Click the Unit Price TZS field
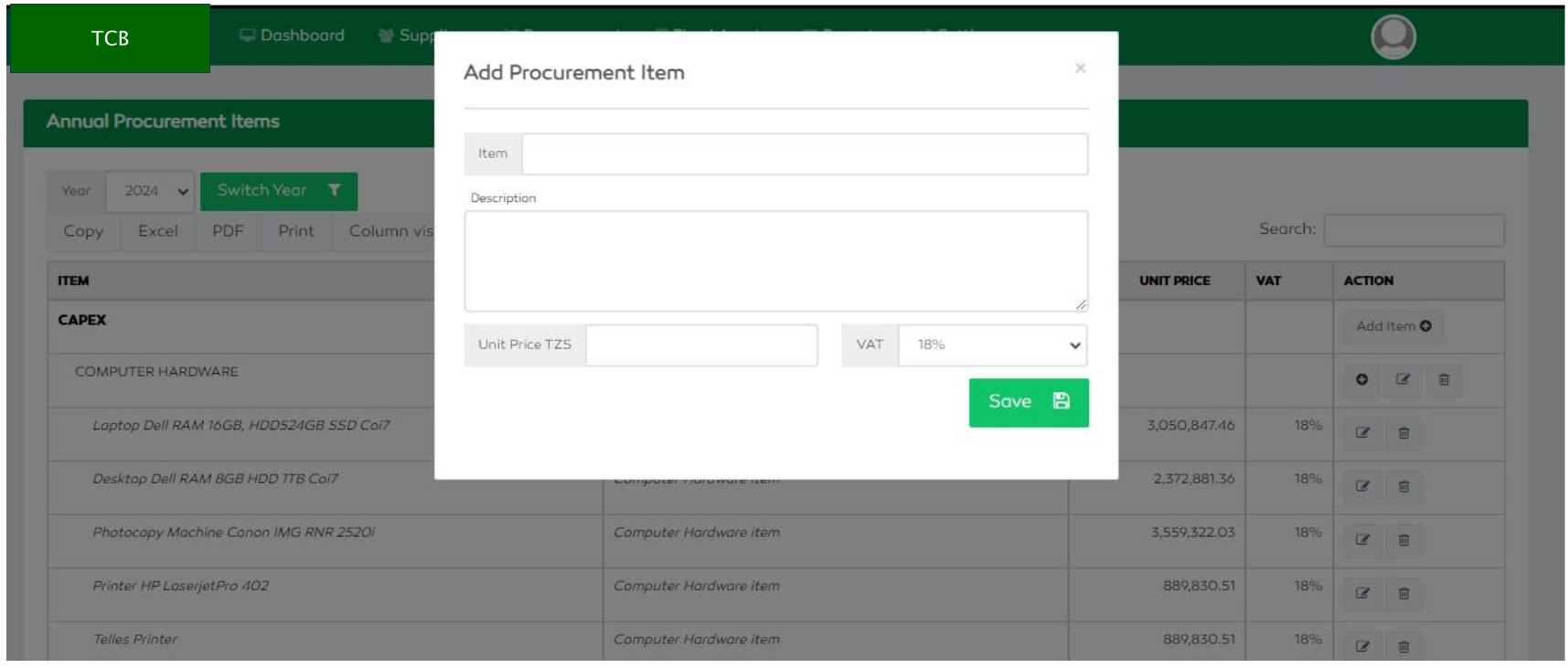 (701, 345)
